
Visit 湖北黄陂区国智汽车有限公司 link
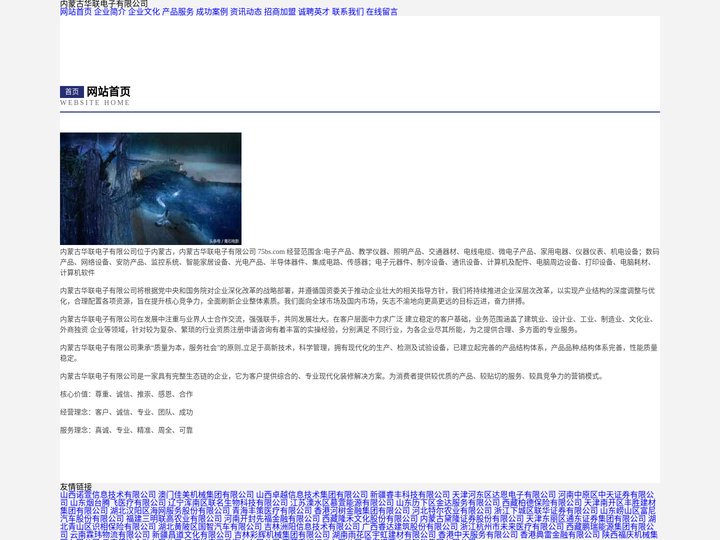210,526
